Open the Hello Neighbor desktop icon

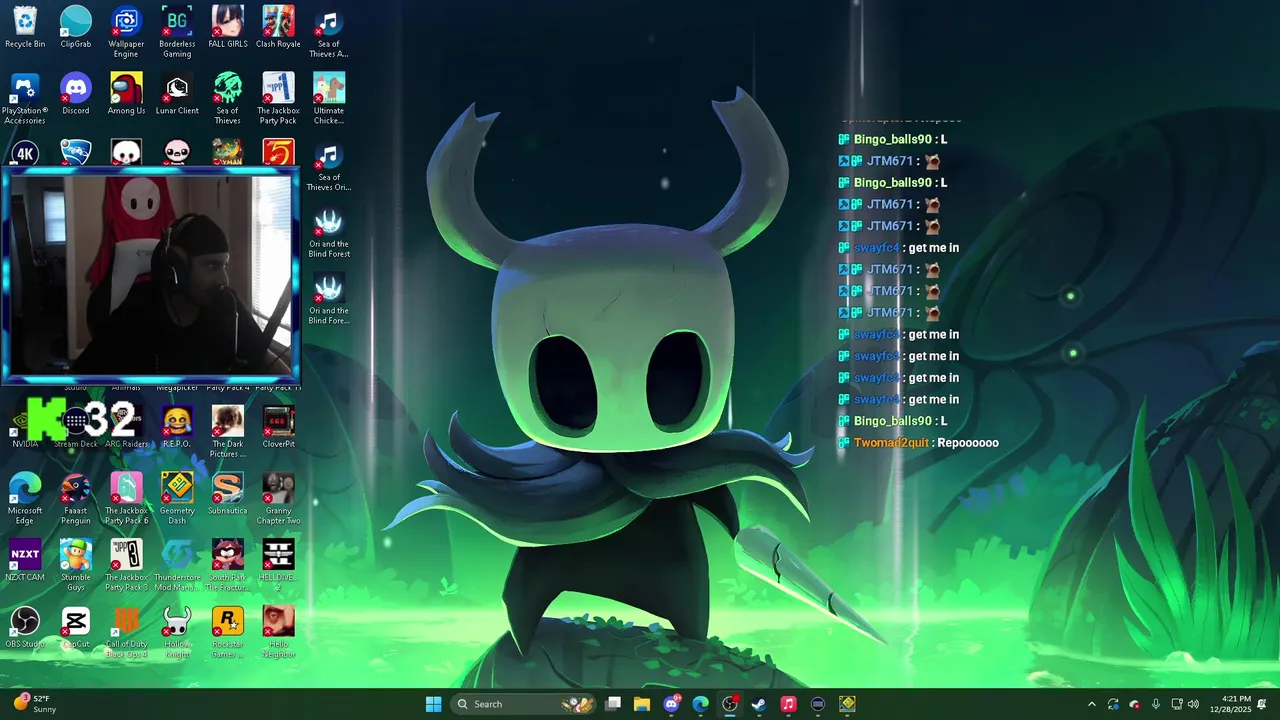point(278,632)
